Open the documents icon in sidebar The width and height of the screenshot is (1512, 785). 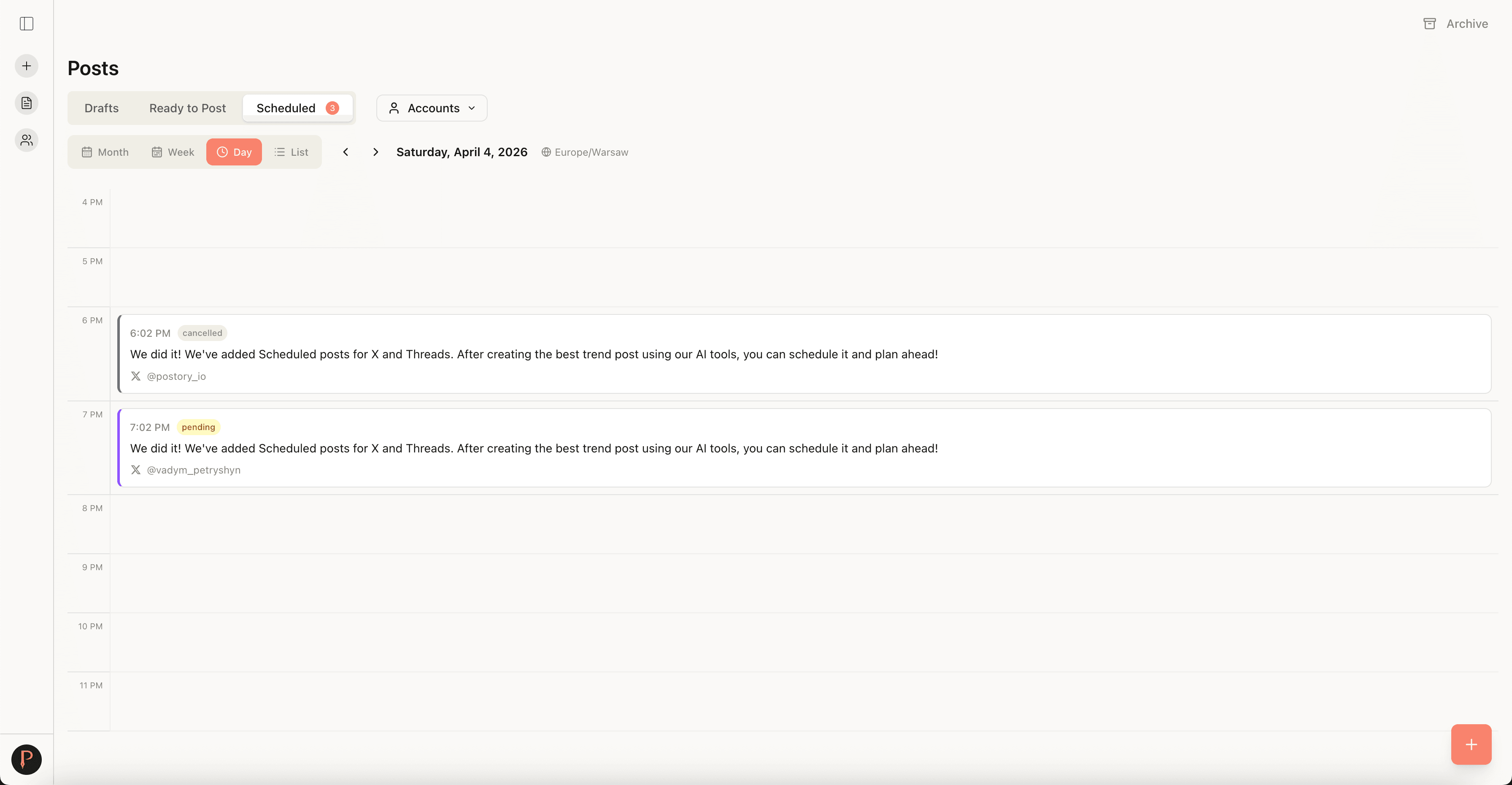coord(27,103)
